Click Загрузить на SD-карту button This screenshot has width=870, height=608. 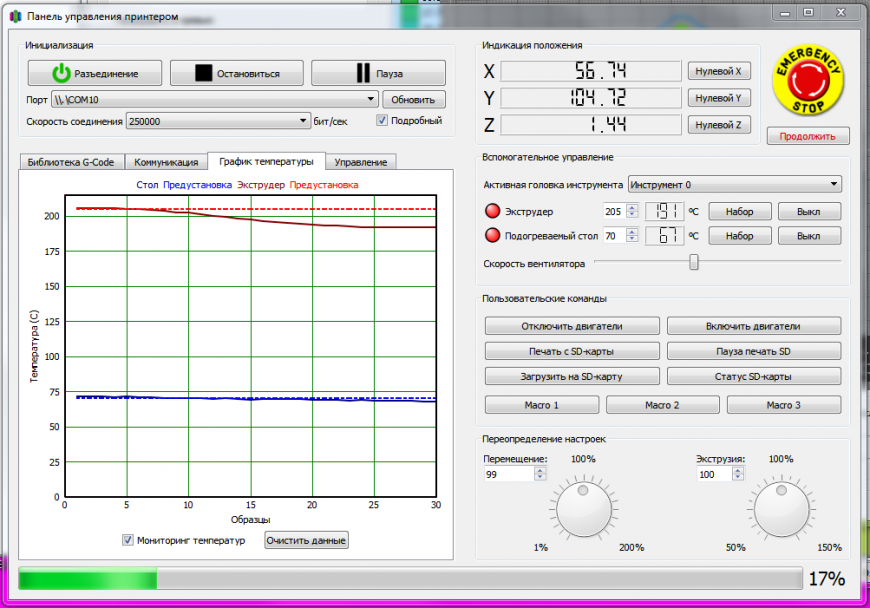[x=572, y=376]
